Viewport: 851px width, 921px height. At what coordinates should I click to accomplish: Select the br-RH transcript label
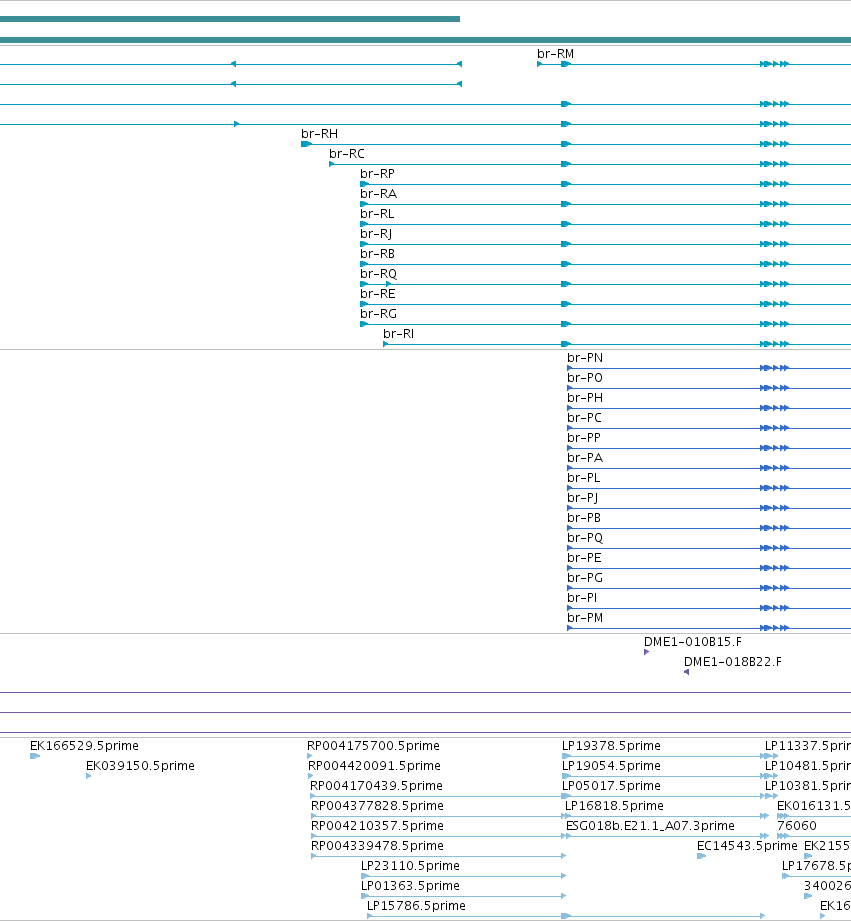[x=319, y=134]
